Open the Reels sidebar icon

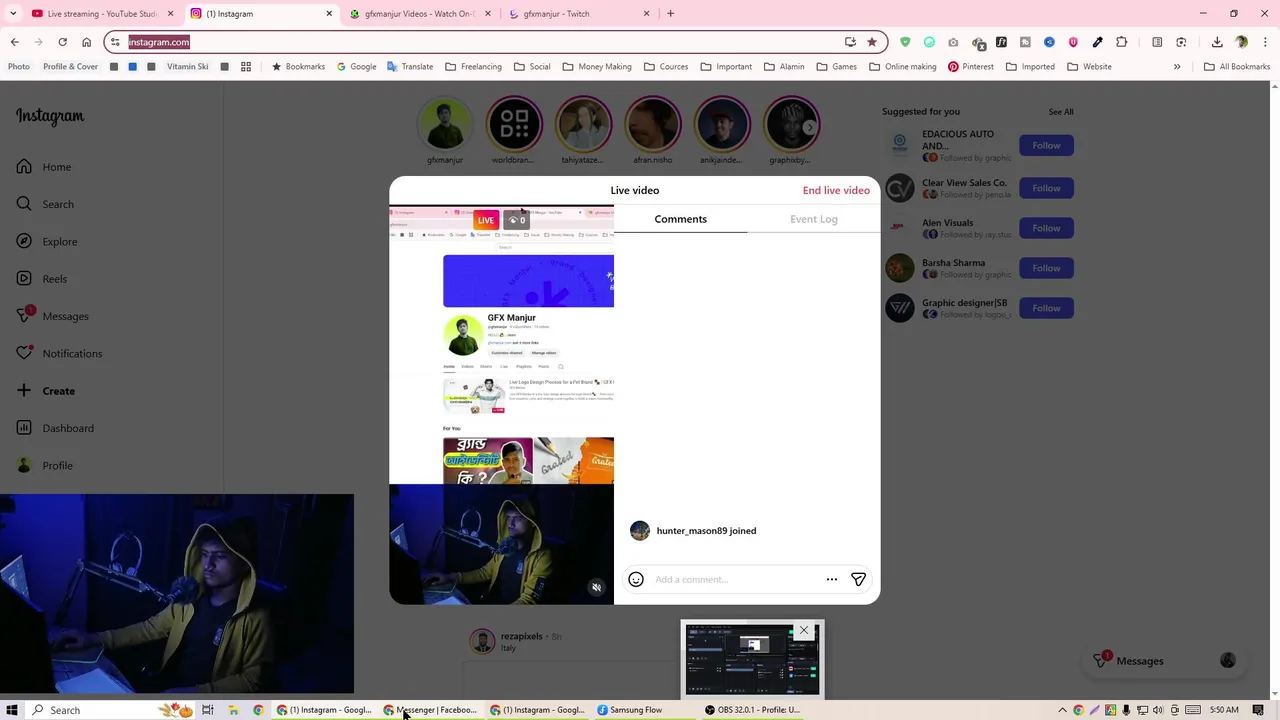click(24, 279)
